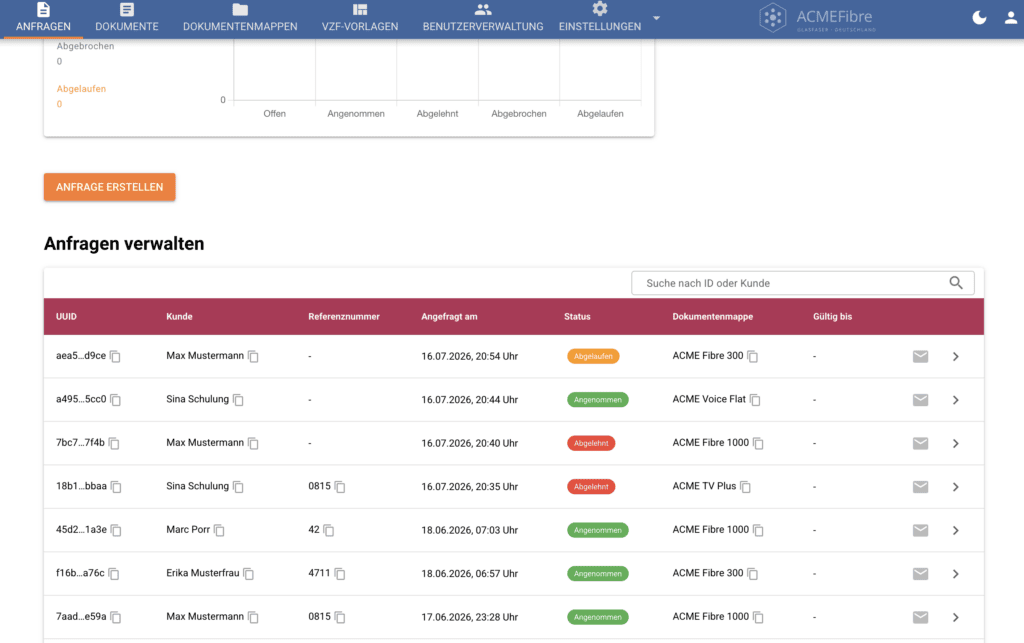This screenshot has height=643, width=1024.
Task: Select date 18.06.2026, 07:03 Uhr
Action: tap(470, 530)
